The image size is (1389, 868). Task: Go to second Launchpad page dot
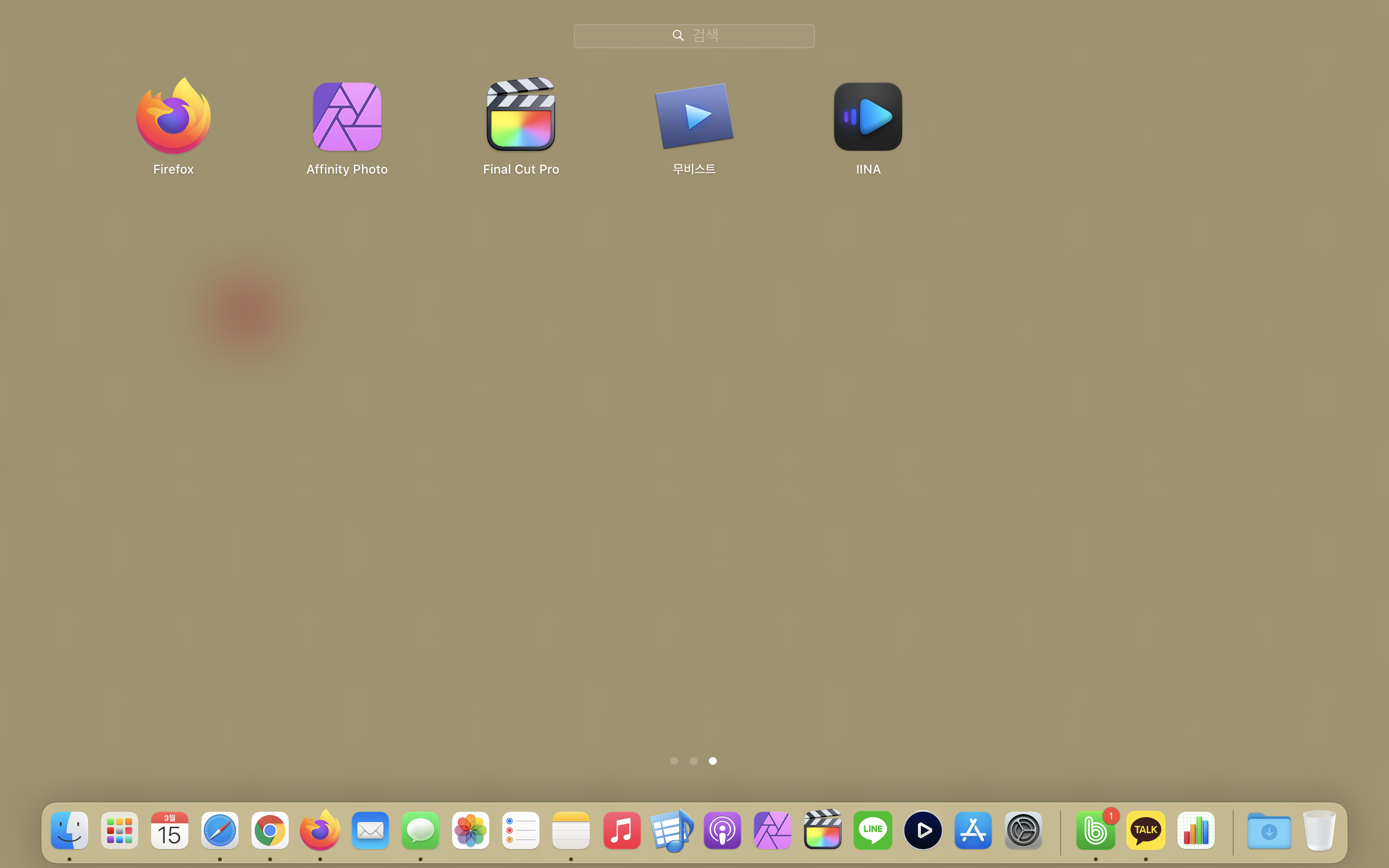(694, 760)
